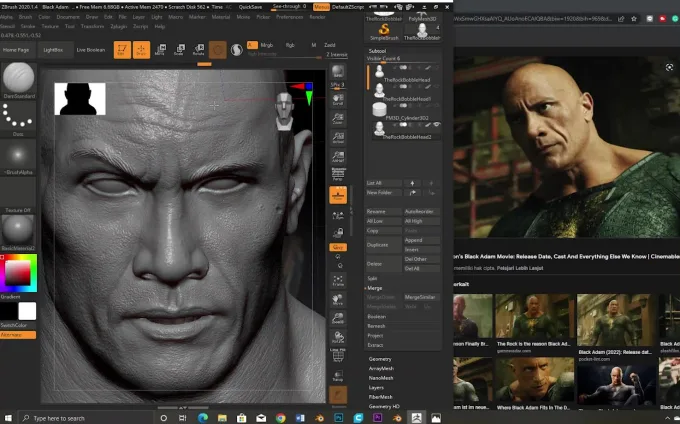Open the Material menu
The width and height of the screenshot is (680, 424).
[221, 17]
